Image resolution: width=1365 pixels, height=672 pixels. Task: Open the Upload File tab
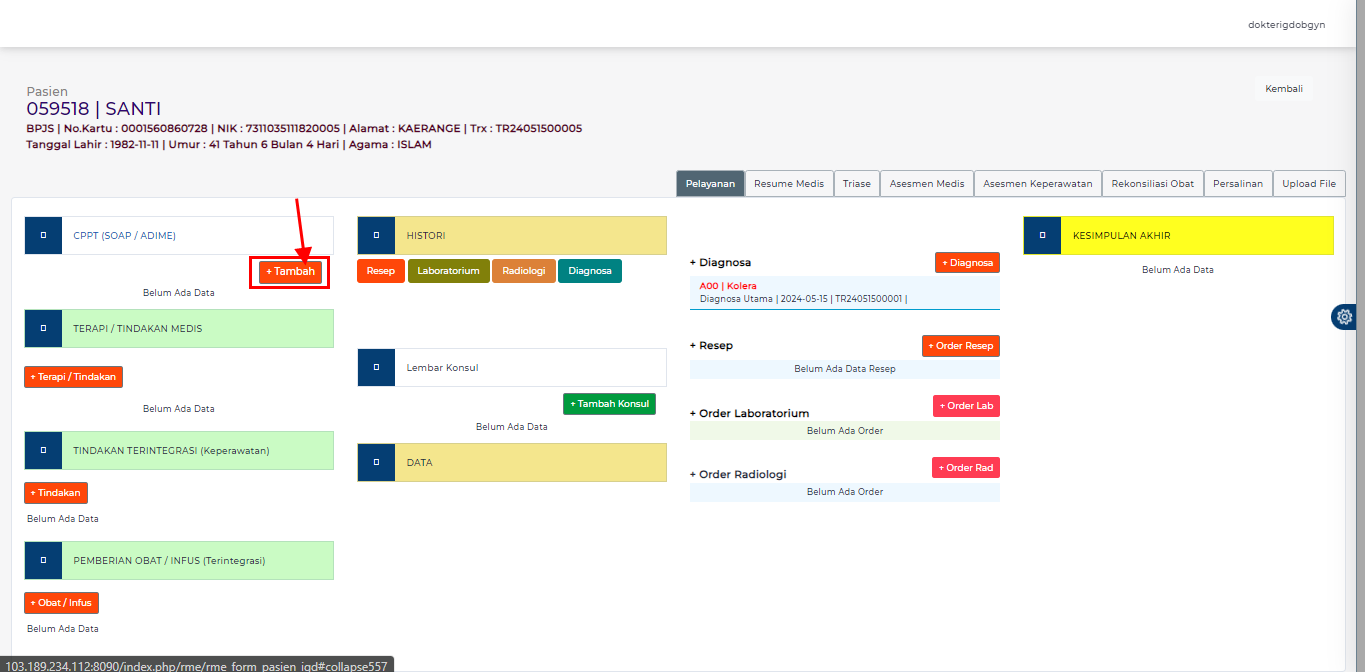click(x=1308, y=183)
